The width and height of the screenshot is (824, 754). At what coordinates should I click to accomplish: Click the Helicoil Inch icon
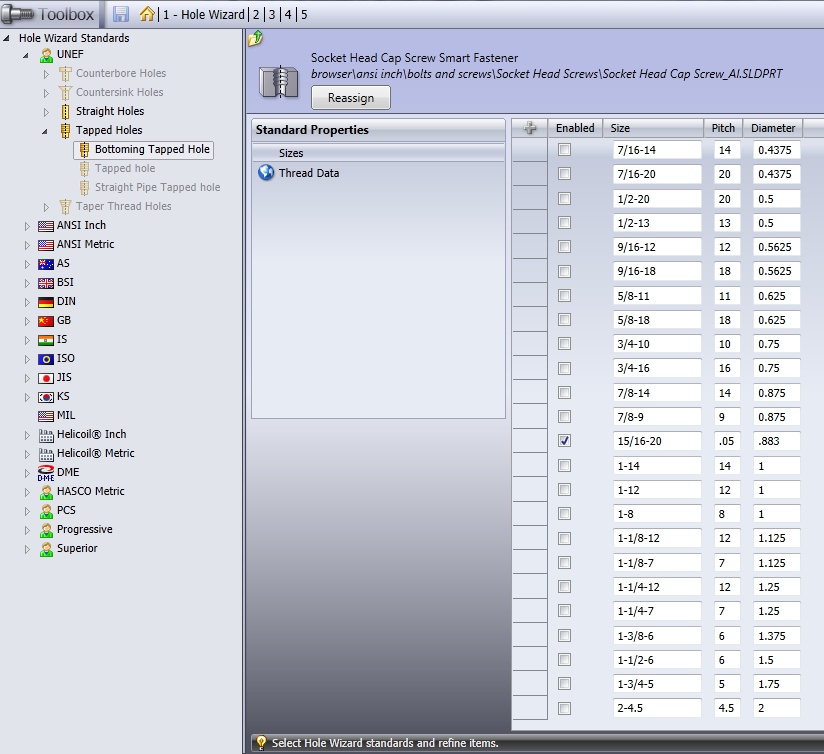pyautogui.click(x=46, y=435)
